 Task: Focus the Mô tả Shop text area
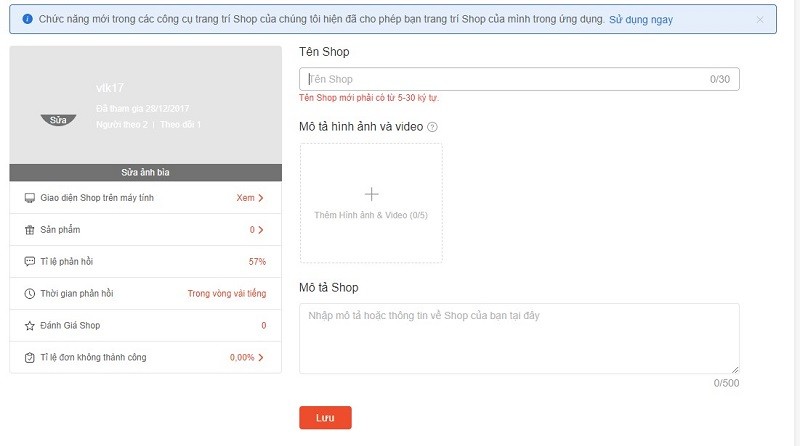519,338
